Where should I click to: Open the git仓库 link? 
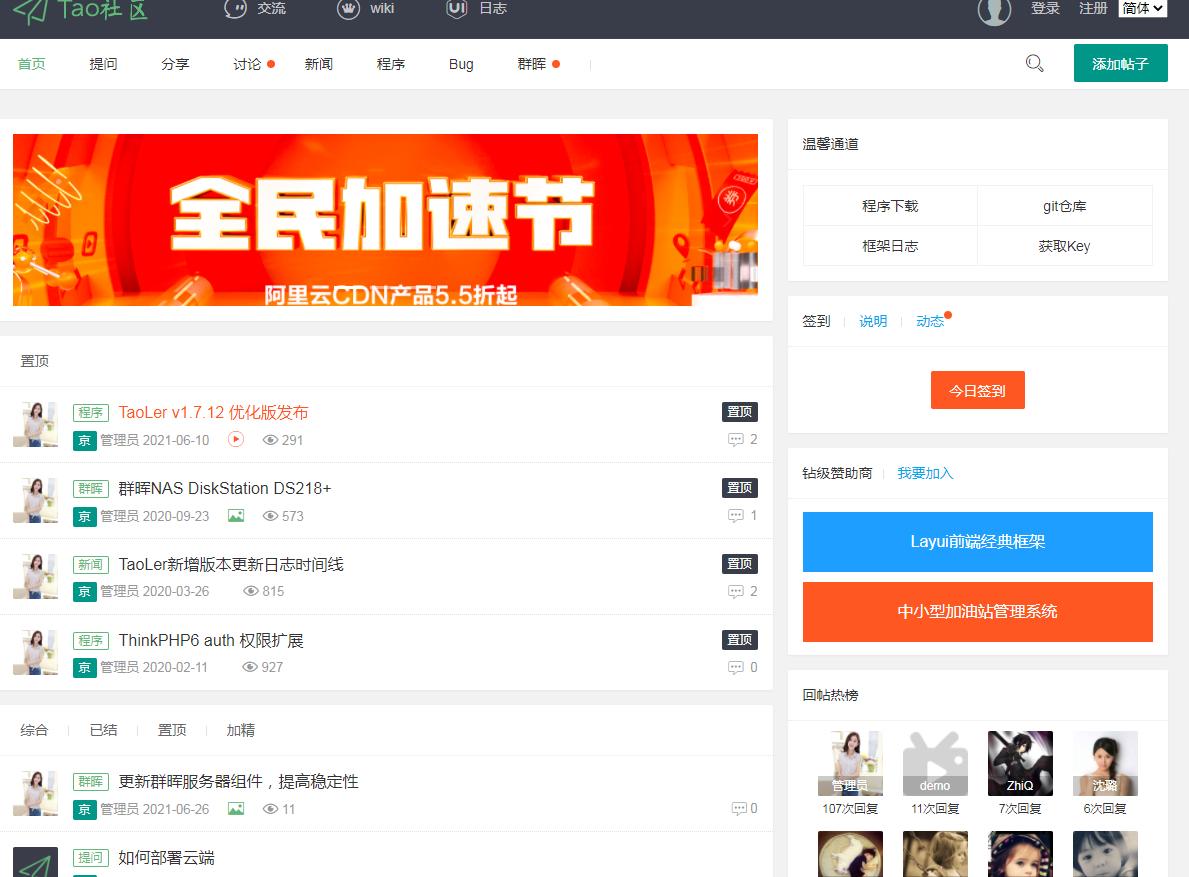coord(1064,205)
